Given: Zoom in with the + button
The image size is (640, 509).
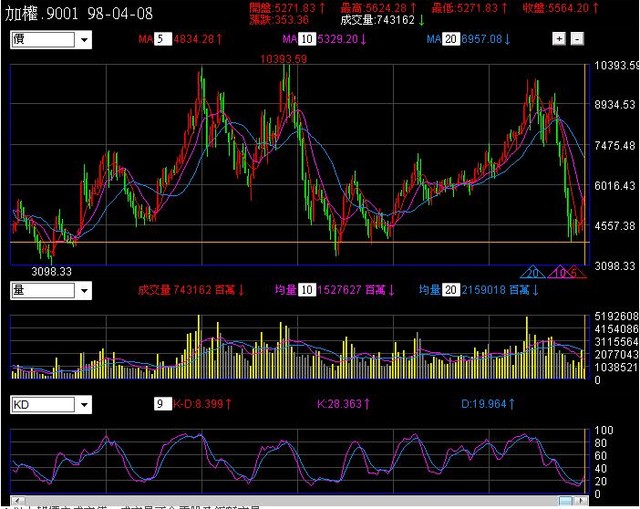Looking at the screenshot, I should 559,39.
